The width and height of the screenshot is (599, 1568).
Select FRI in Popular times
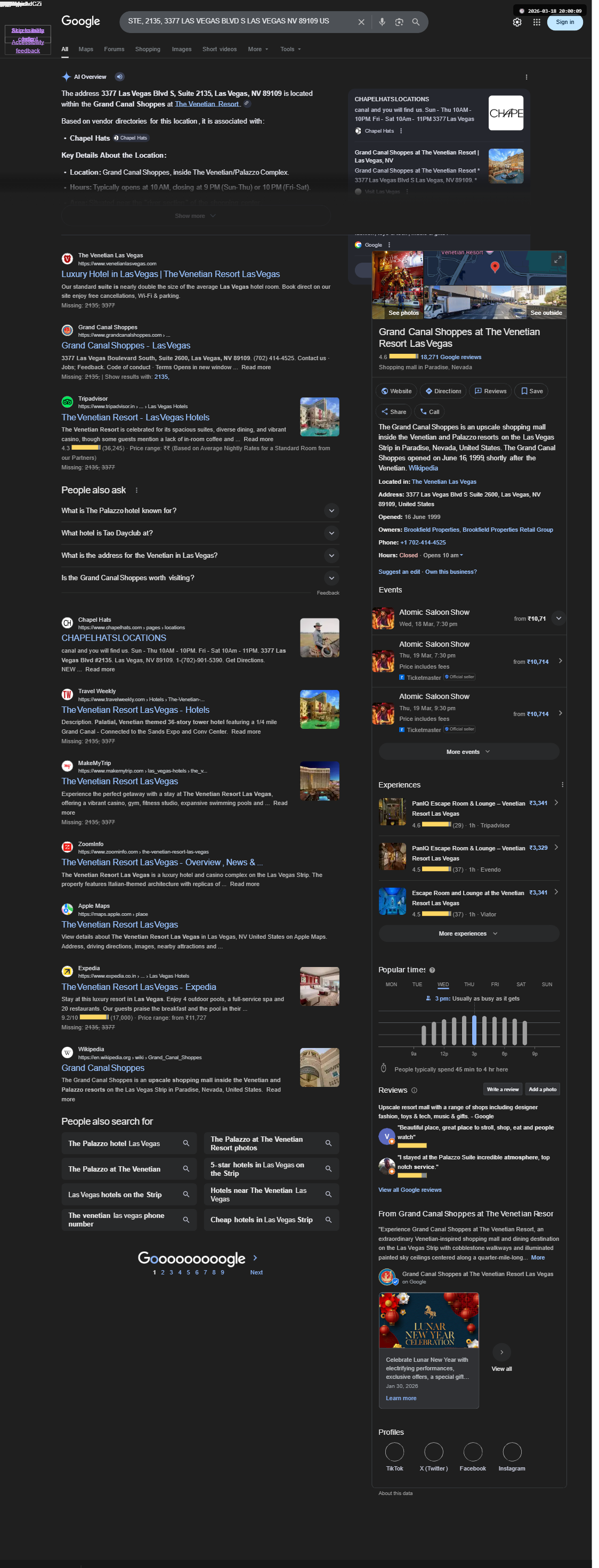coord(495,984)
